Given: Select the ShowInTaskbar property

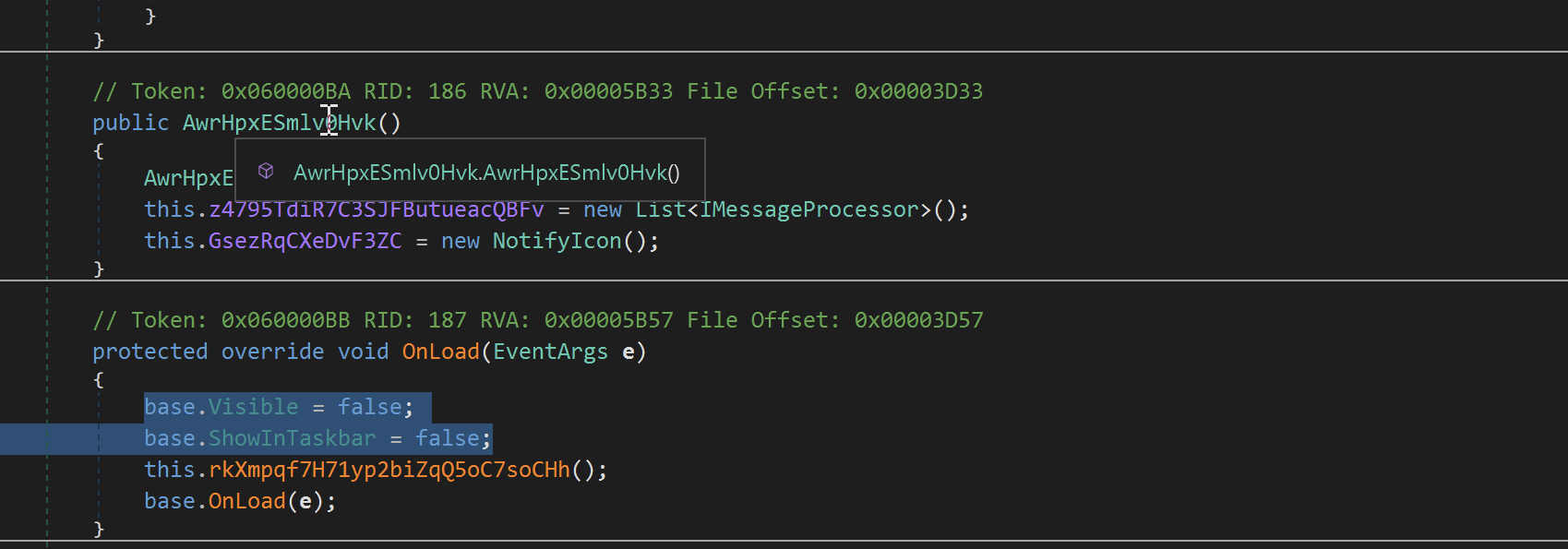Looking at the screenshot, I should point(292,438).
